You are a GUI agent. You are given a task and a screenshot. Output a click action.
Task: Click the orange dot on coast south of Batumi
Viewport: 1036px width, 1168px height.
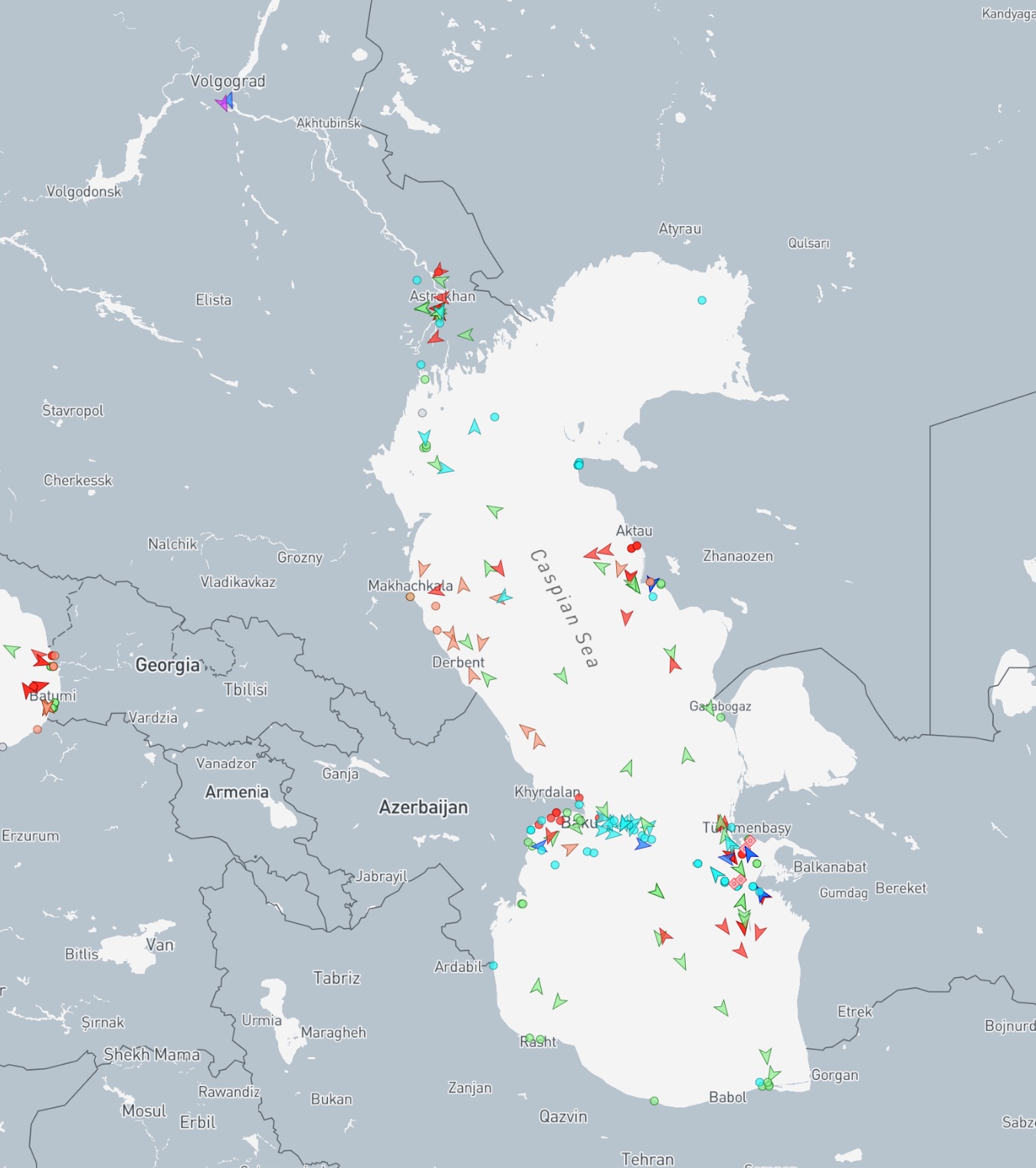[x=38, y=730]
